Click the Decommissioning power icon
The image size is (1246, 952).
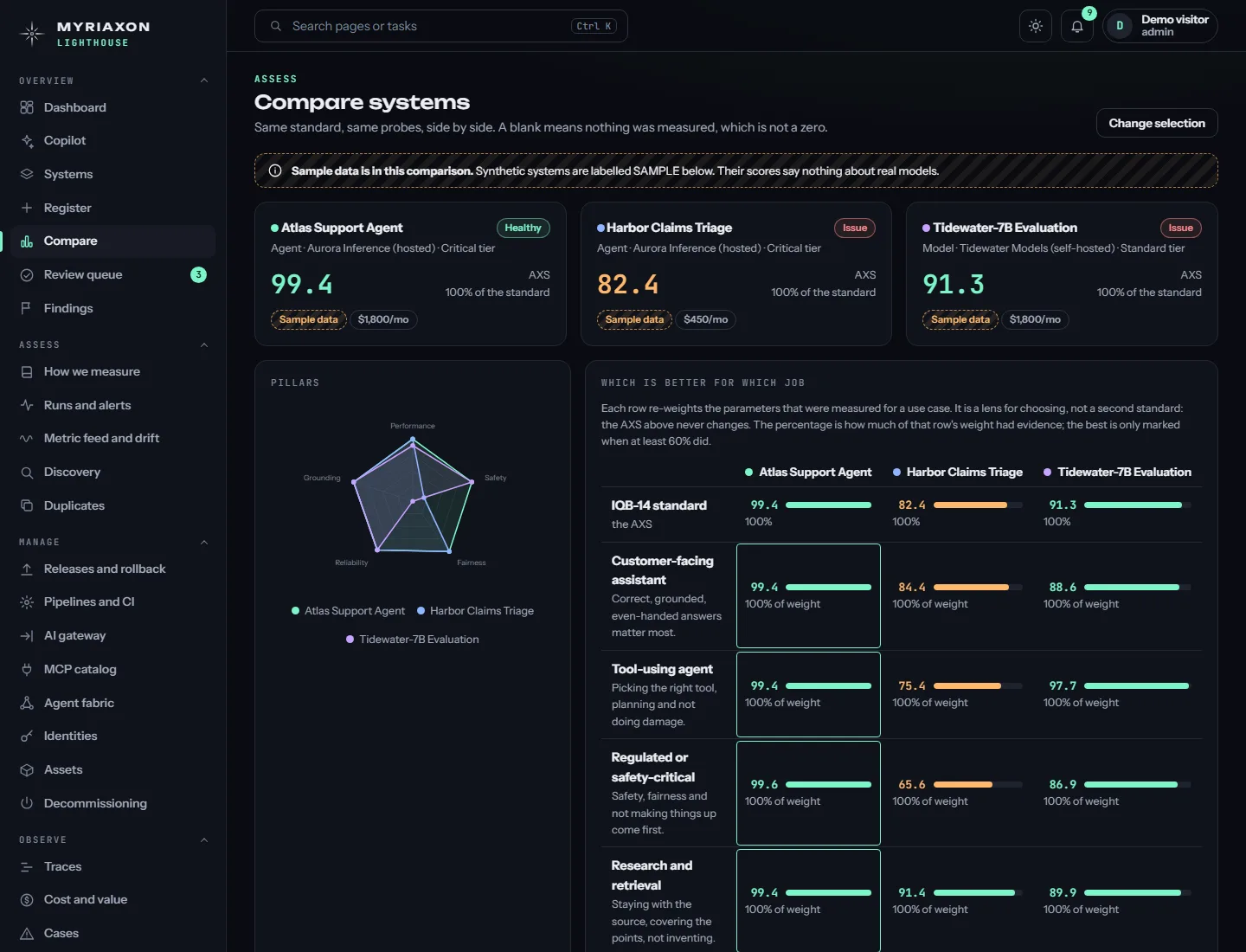tap(27, 803)
